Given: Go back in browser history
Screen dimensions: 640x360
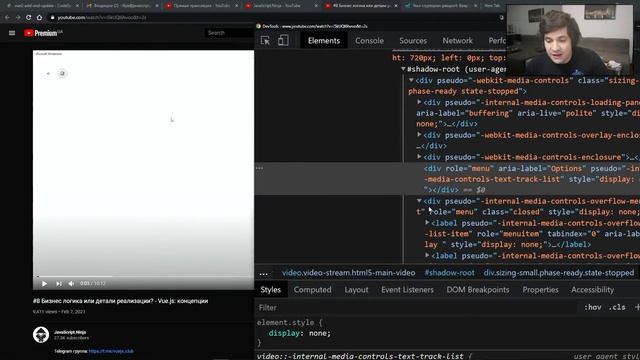Looking at the screenshot, I should tap(7, 18).
